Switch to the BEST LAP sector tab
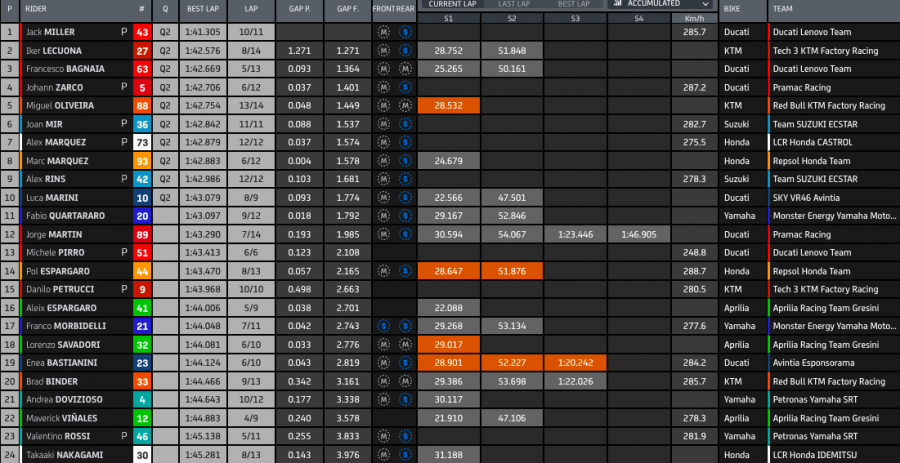Viewport: 900px width, 463px height. click(575, 4)
